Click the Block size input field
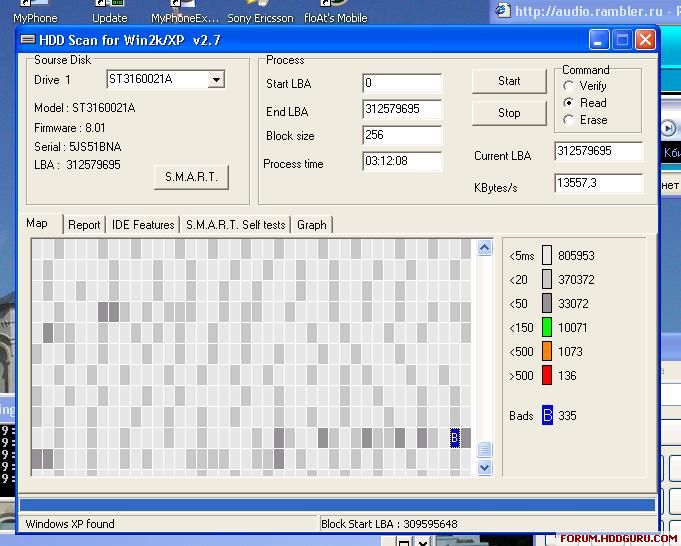The height and width of the screenshot is (546, 681). coord(402,135)
